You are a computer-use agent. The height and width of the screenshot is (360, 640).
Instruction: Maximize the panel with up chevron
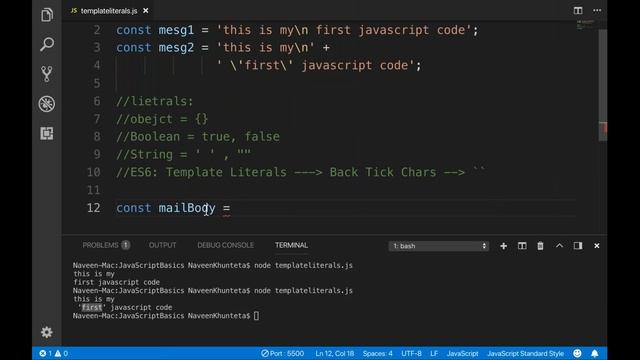coord(559,246)
